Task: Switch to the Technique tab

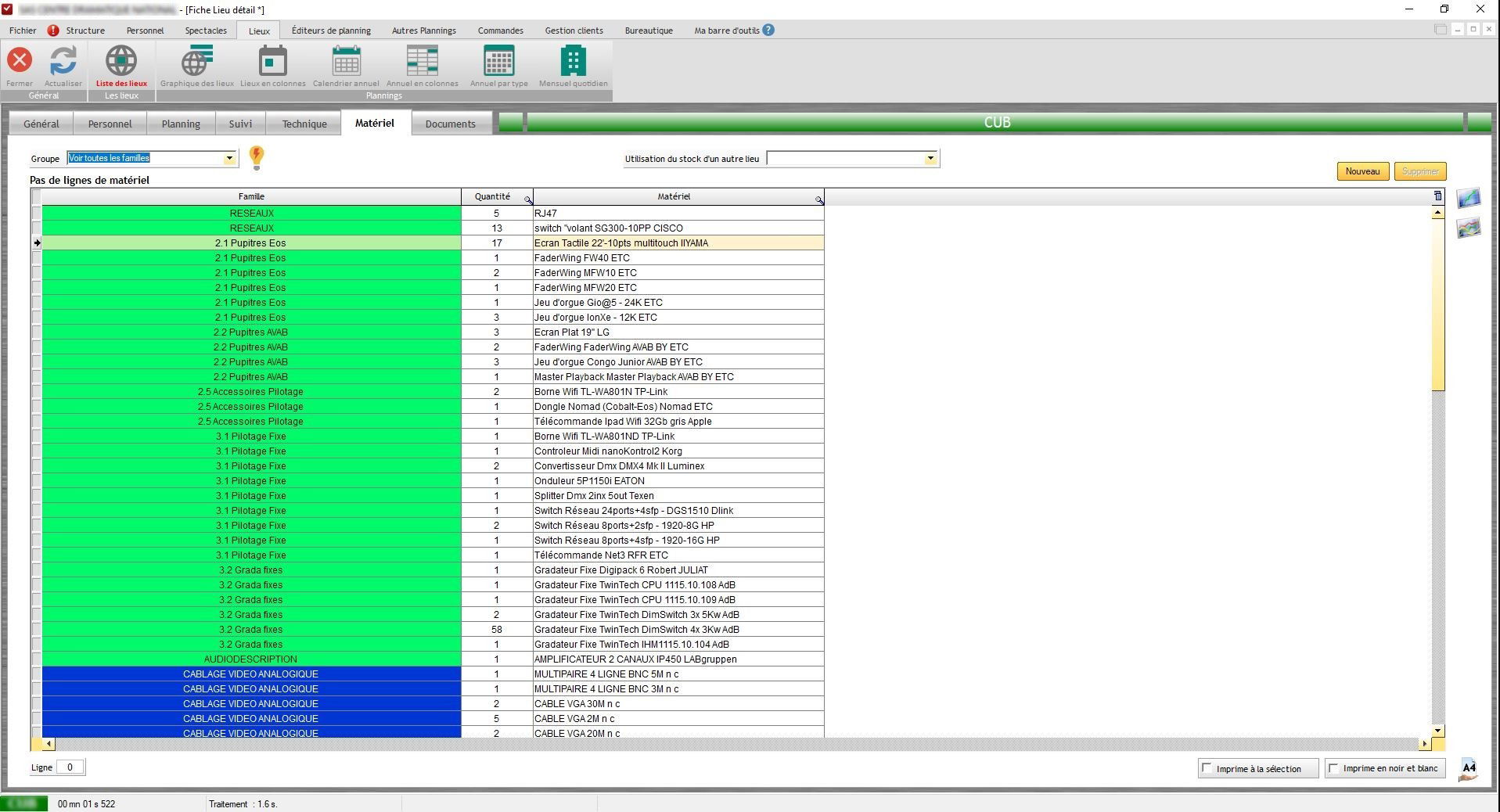Action: click(304, 124)
